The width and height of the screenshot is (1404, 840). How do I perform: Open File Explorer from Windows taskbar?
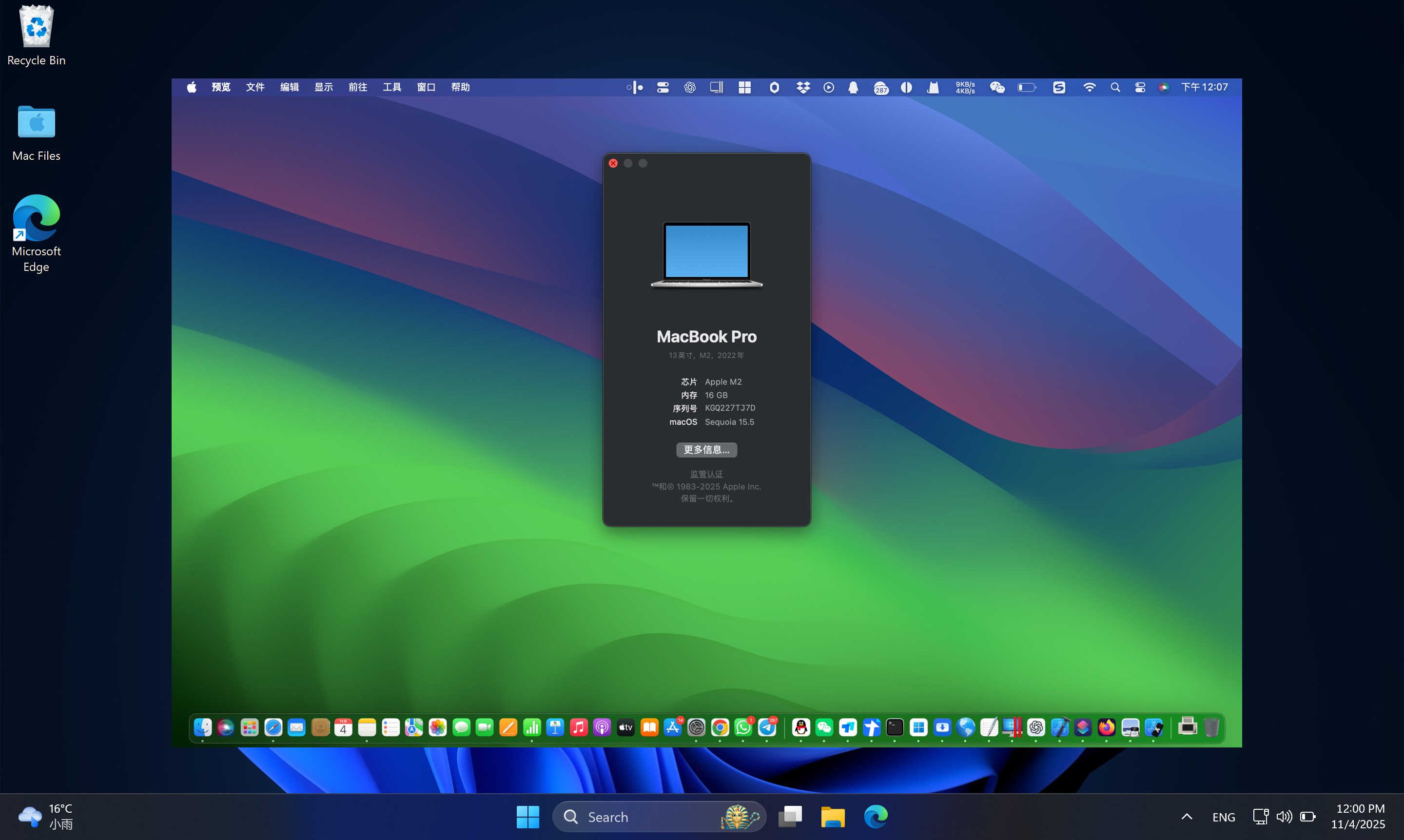833,817
